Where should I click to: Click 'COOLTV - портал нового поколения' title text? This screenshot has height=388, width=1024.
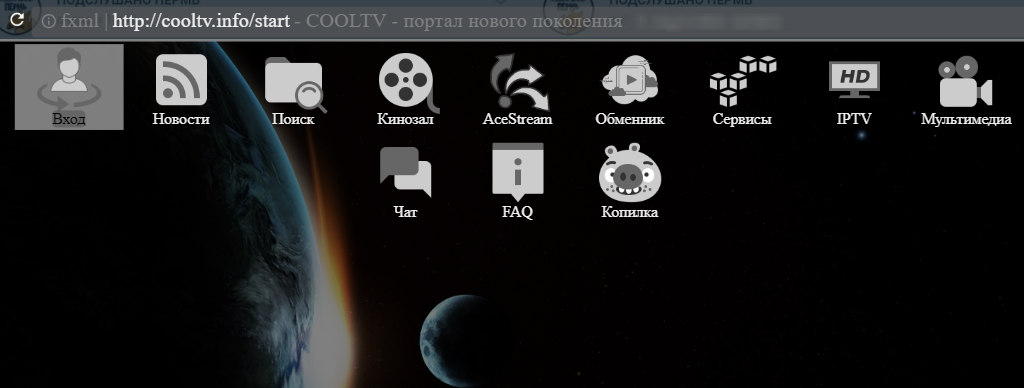464,21
